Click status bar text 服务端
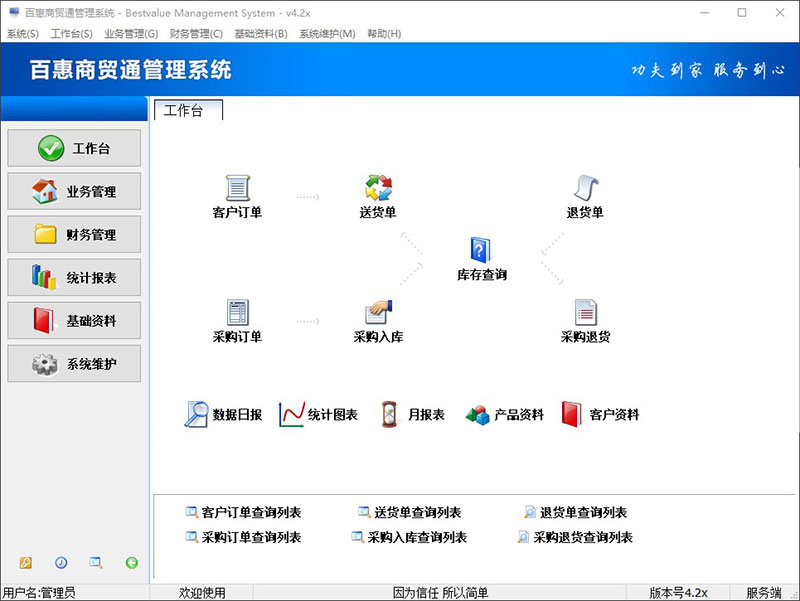The image size is (800, 601). 764,593
